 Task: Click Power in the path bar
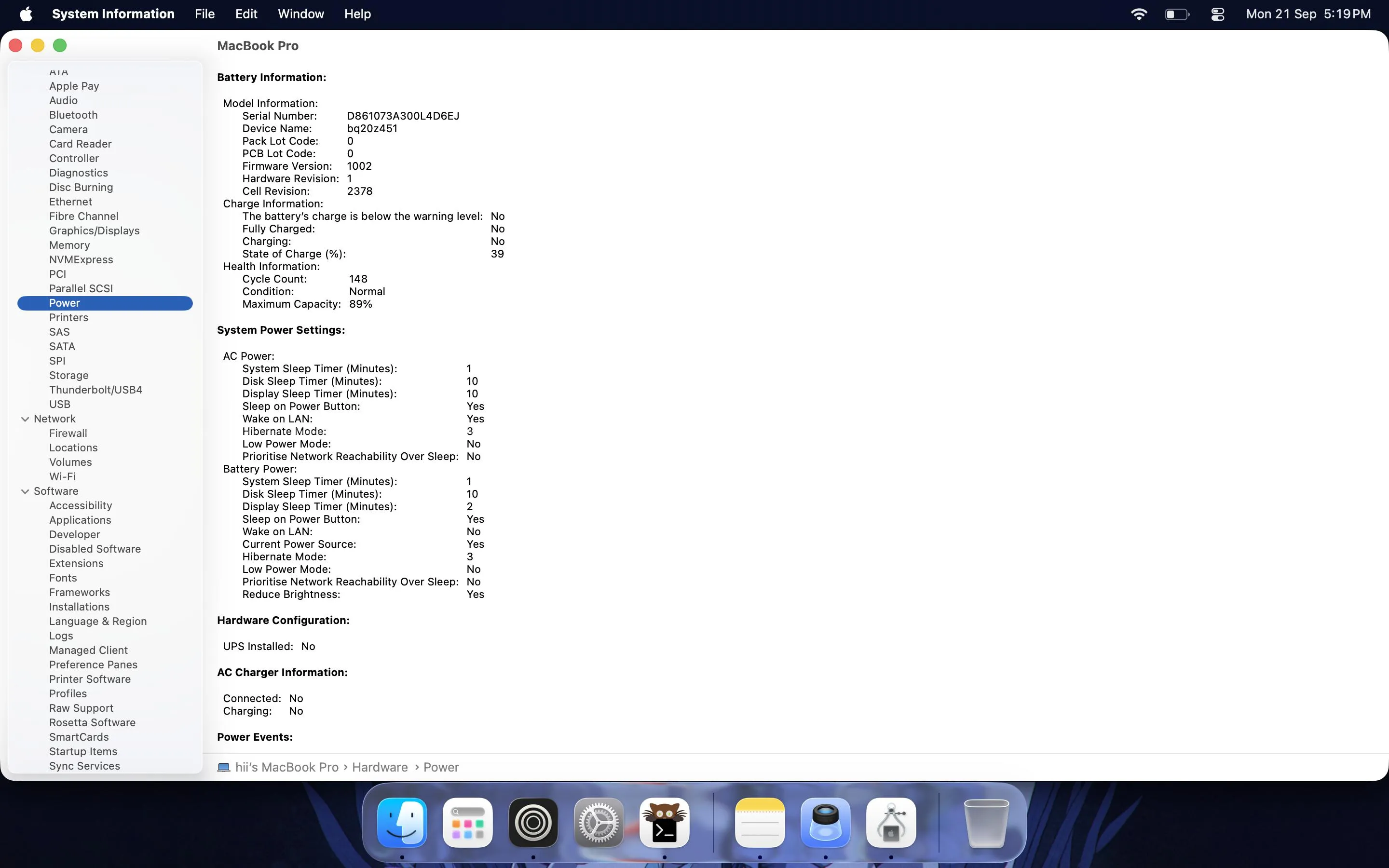(441, 768)
